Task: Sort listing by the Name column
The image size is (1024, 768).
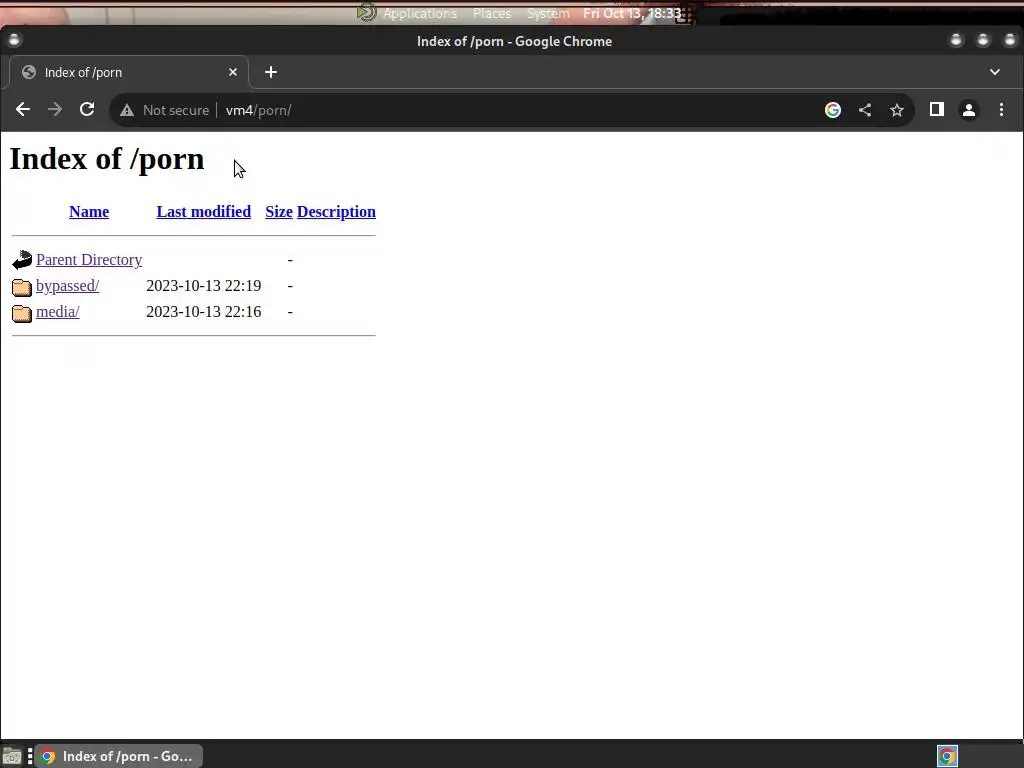Action: point(89,212)
